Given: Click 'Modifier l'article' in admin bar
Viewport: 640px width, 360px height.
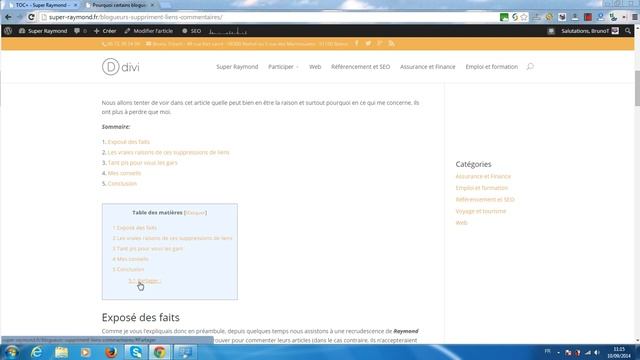Looking at the screenshot, I should click(x=149, y=31).
